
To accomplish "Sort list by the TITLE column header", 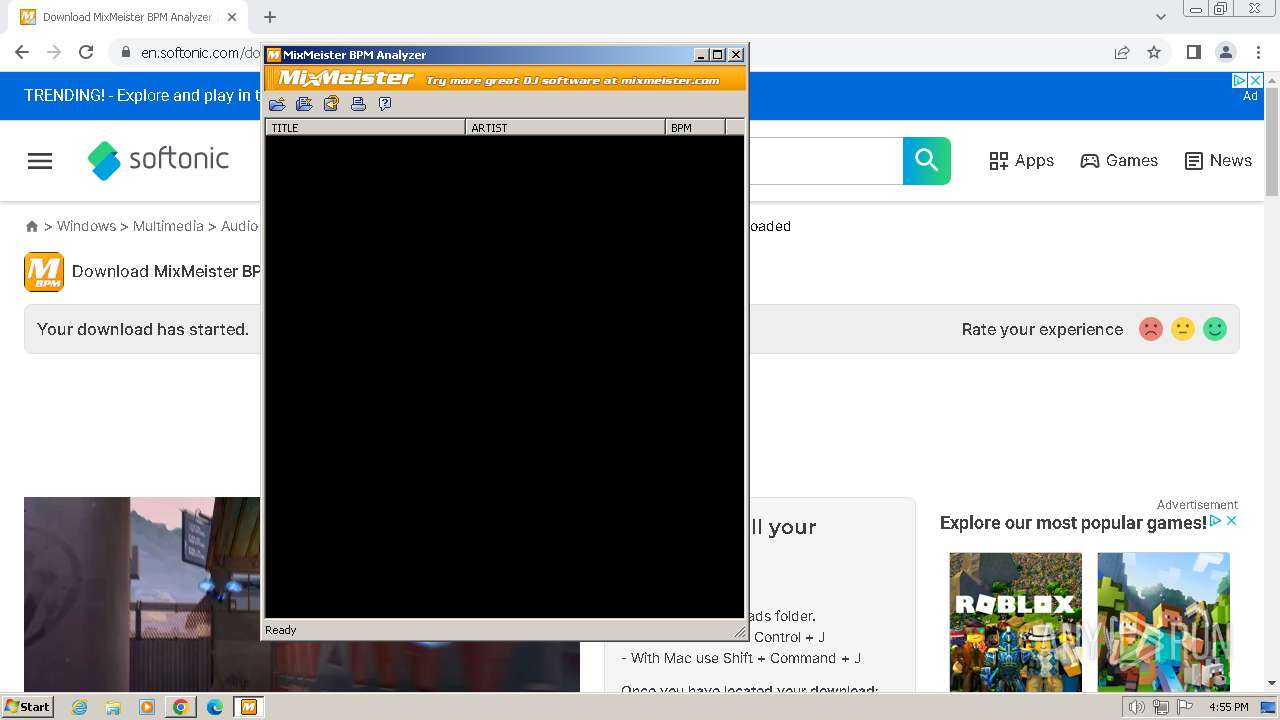I will [365, 127].
